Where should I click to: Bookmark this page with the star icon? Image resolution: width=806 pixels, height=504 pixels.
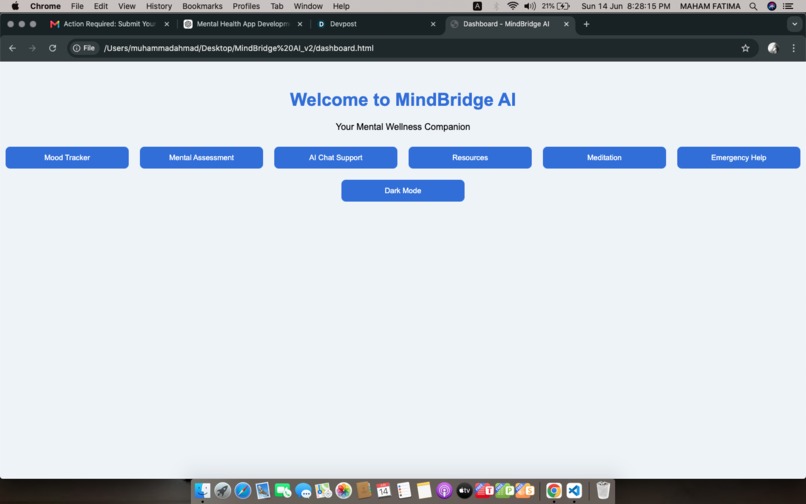click(745, 48)
